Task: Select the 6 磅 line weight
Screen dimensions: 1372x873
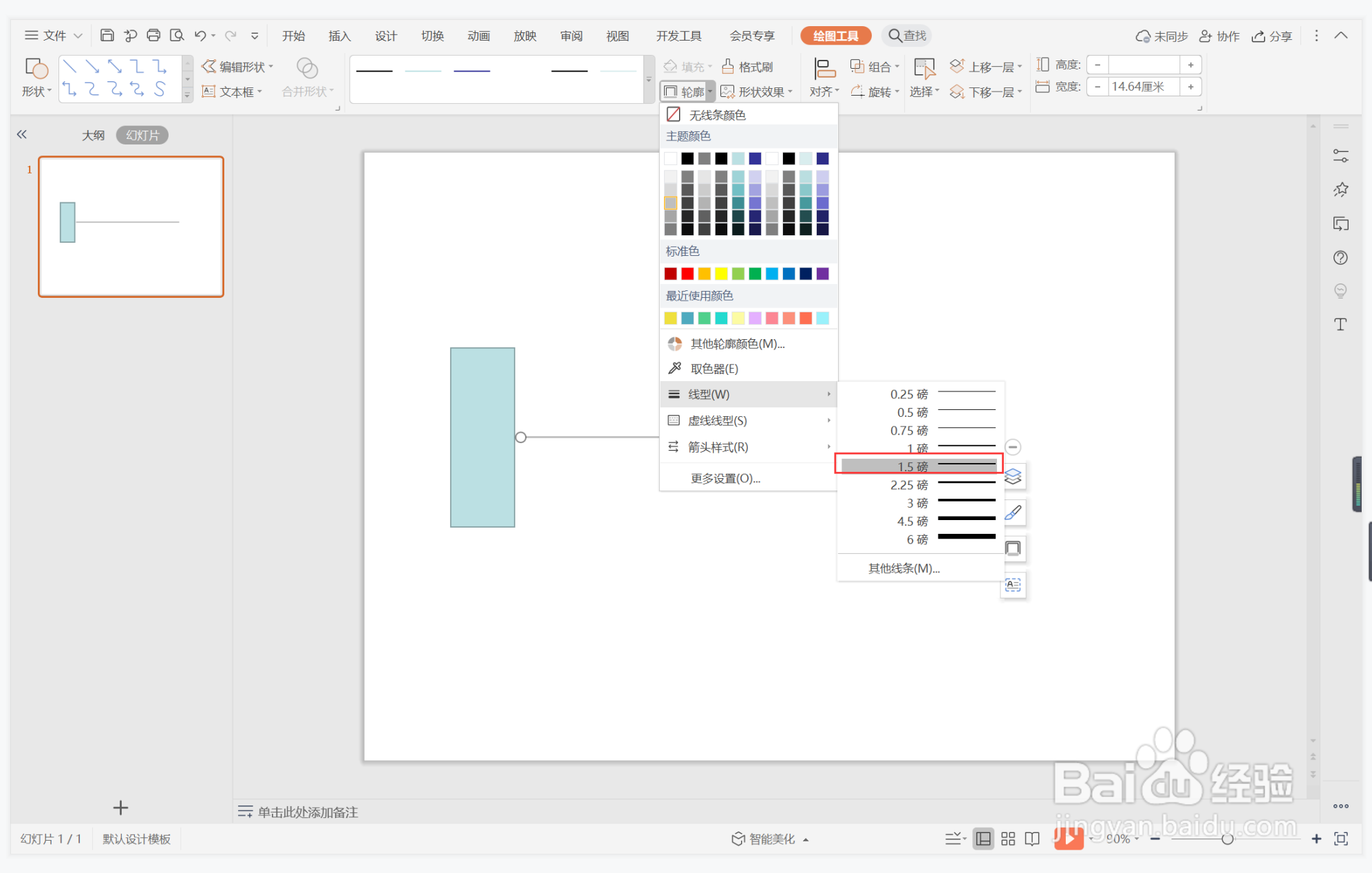Action: [x=919, y=539]
